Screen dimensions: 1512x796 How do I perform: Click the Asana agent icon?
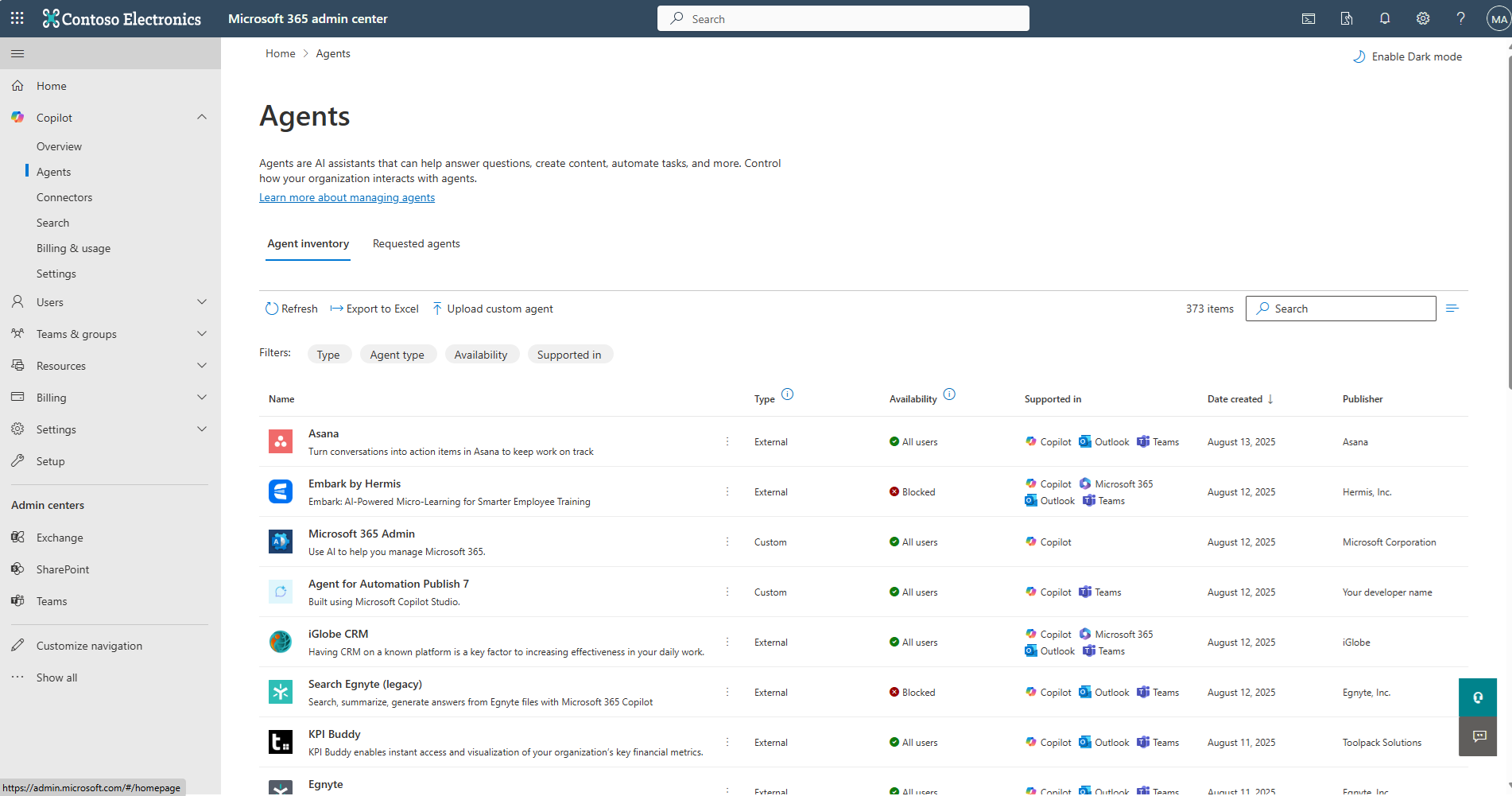(281, 441)
